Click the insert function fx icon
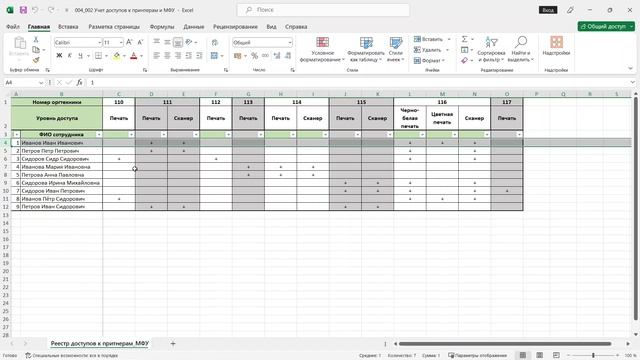The image size is (640, 360). pyautogui.click(x=80, y=82)
